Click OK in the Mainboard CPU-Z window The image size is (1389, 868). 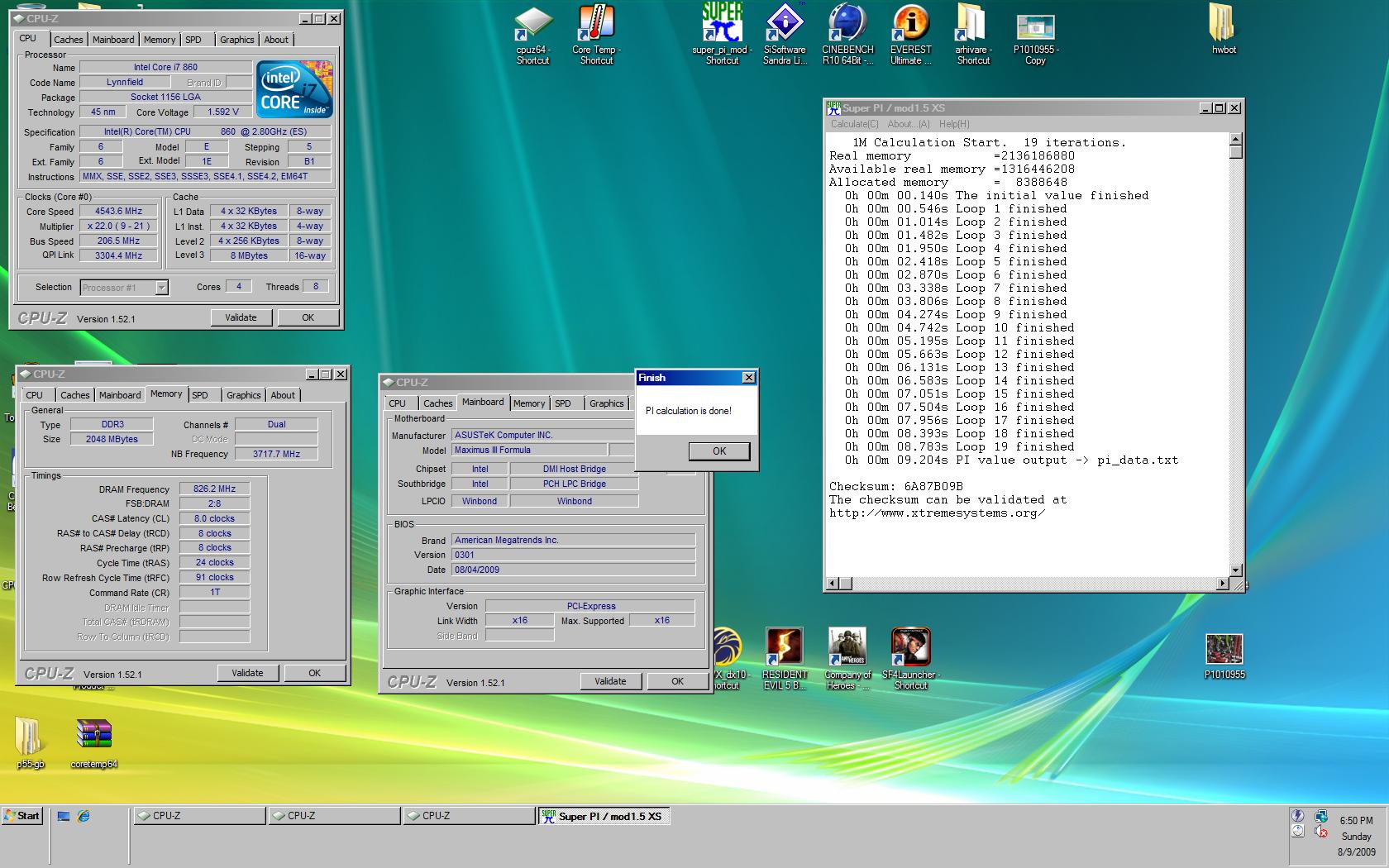(677, 681)
